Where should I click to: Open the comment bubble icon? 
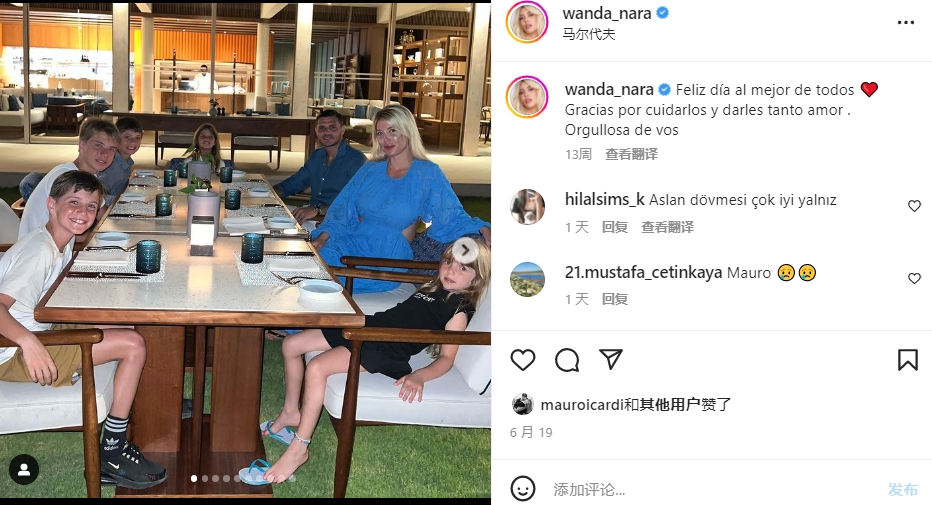click(567, 360)
